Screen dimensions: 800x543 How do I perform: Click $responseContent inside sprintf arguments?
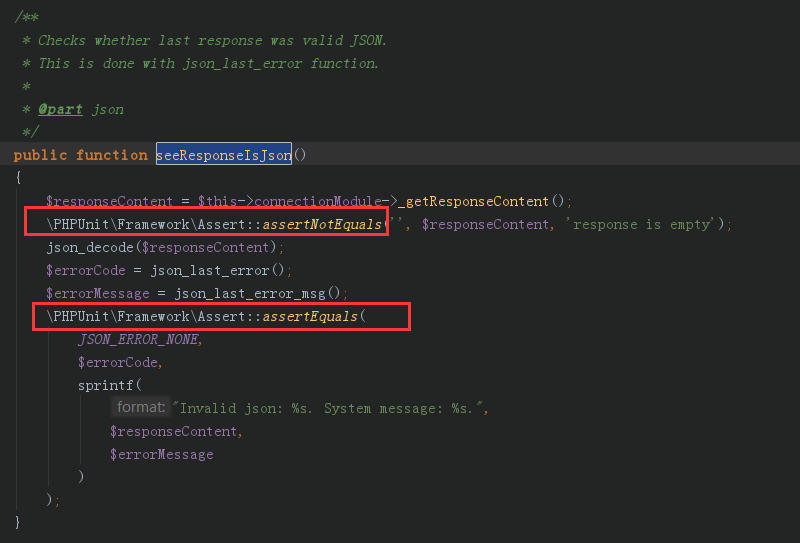[x=173, y=431]
